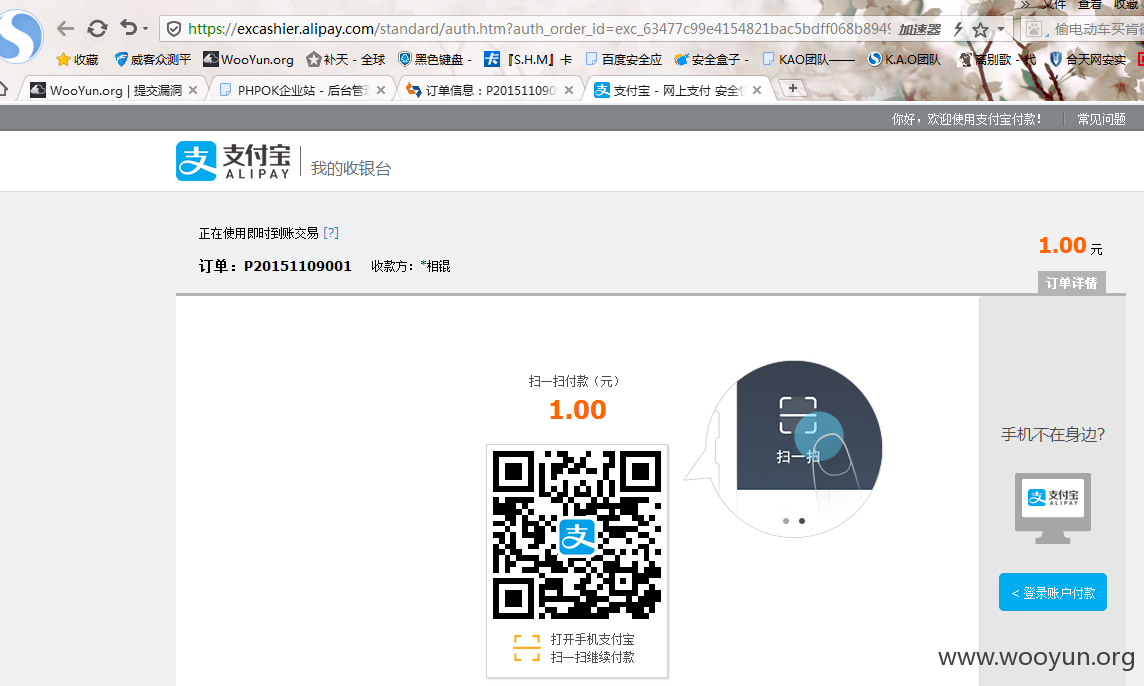Screen dimensions: 1144x686
Task: Open the 安全盒子 bookmark
Action: [x=711, y=59]
